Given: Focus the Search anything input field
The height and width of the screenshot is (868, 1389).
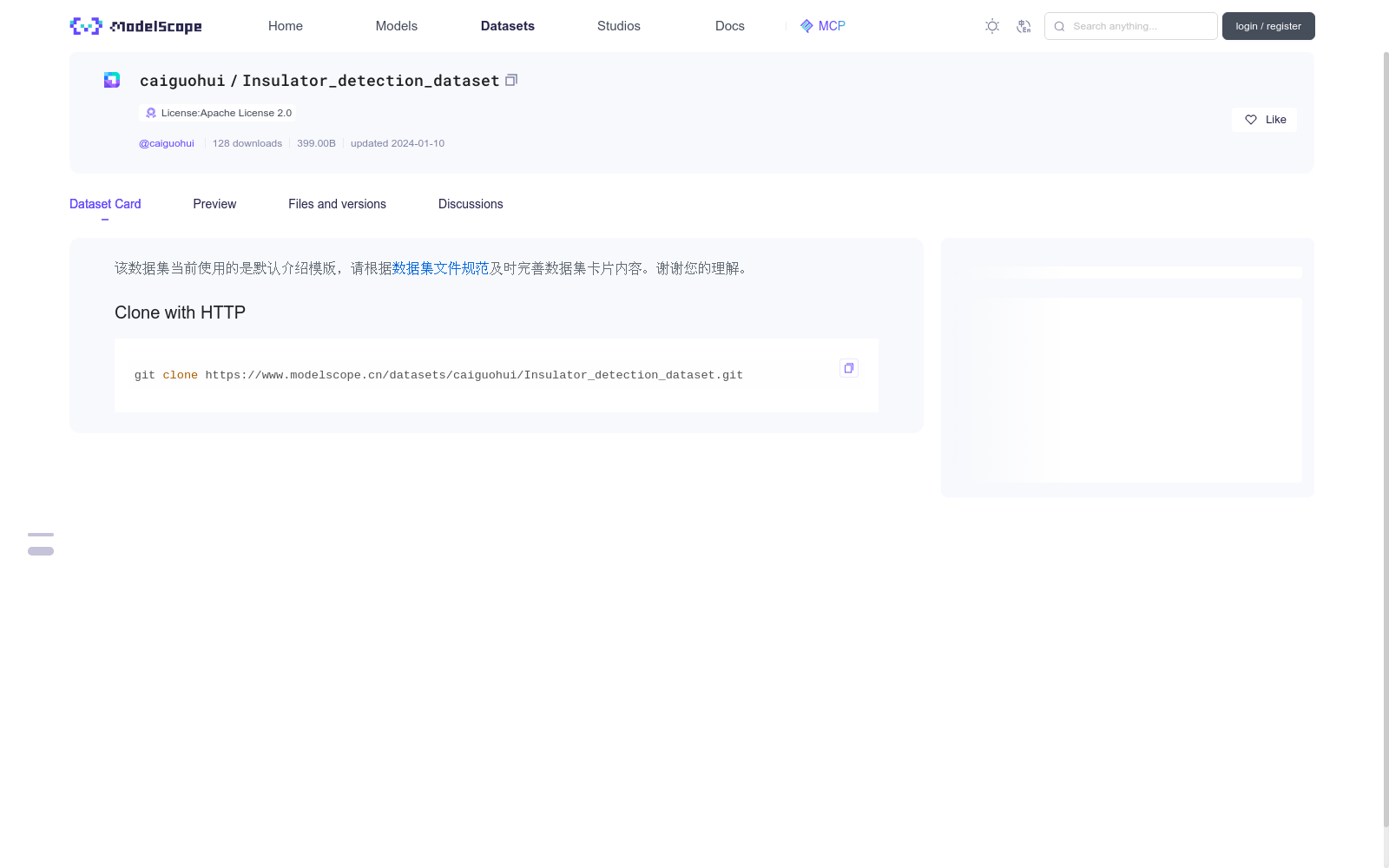Looking at the screenshot, I should pos(1131,26).
